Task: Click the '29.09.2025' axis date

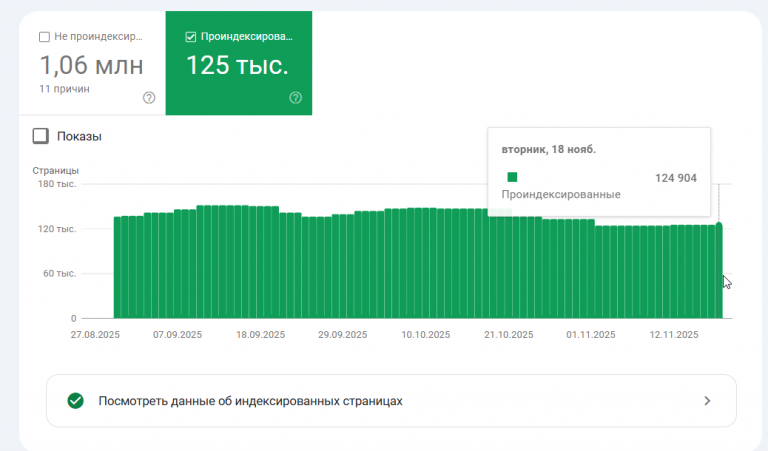Action: click(x=342, y=335)
